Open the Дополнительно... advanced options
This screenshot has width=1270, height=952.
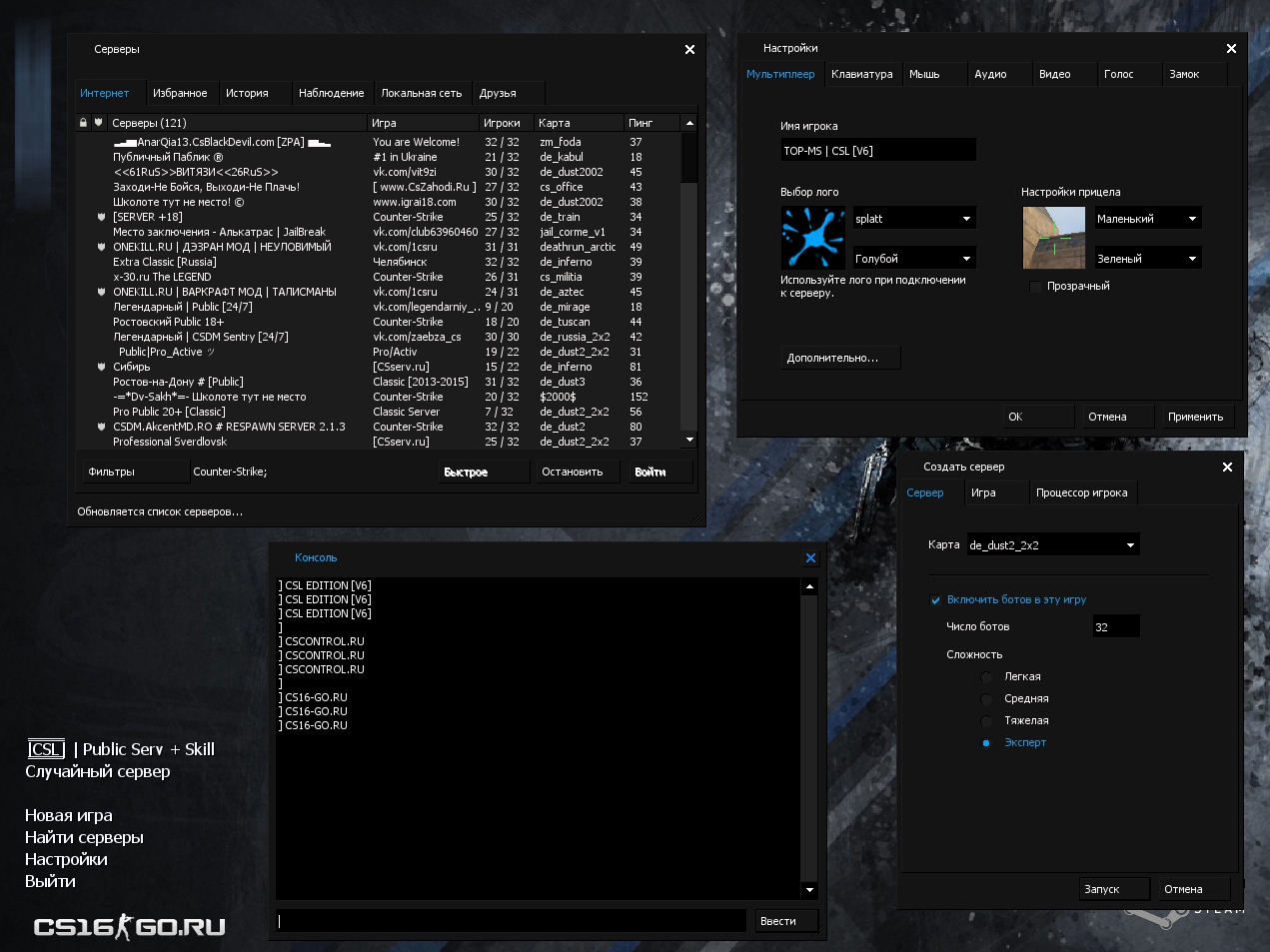[840, 358]
